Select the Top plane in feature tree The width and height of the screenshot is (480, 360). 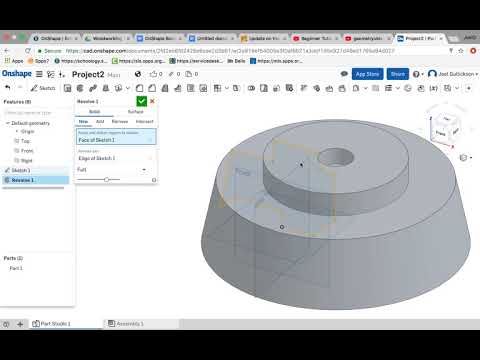(x=25, y=141)
